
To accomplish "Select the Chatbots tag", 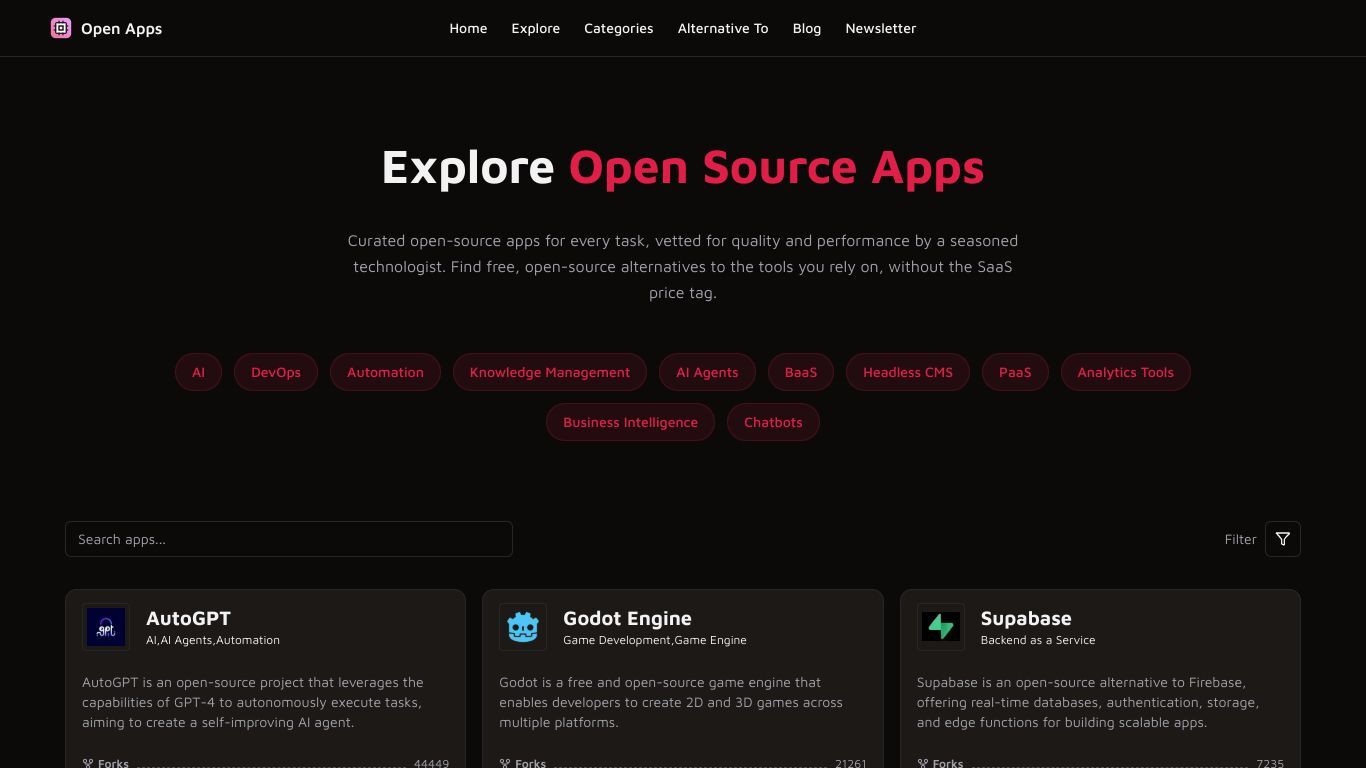I will (x=773, y=422).
